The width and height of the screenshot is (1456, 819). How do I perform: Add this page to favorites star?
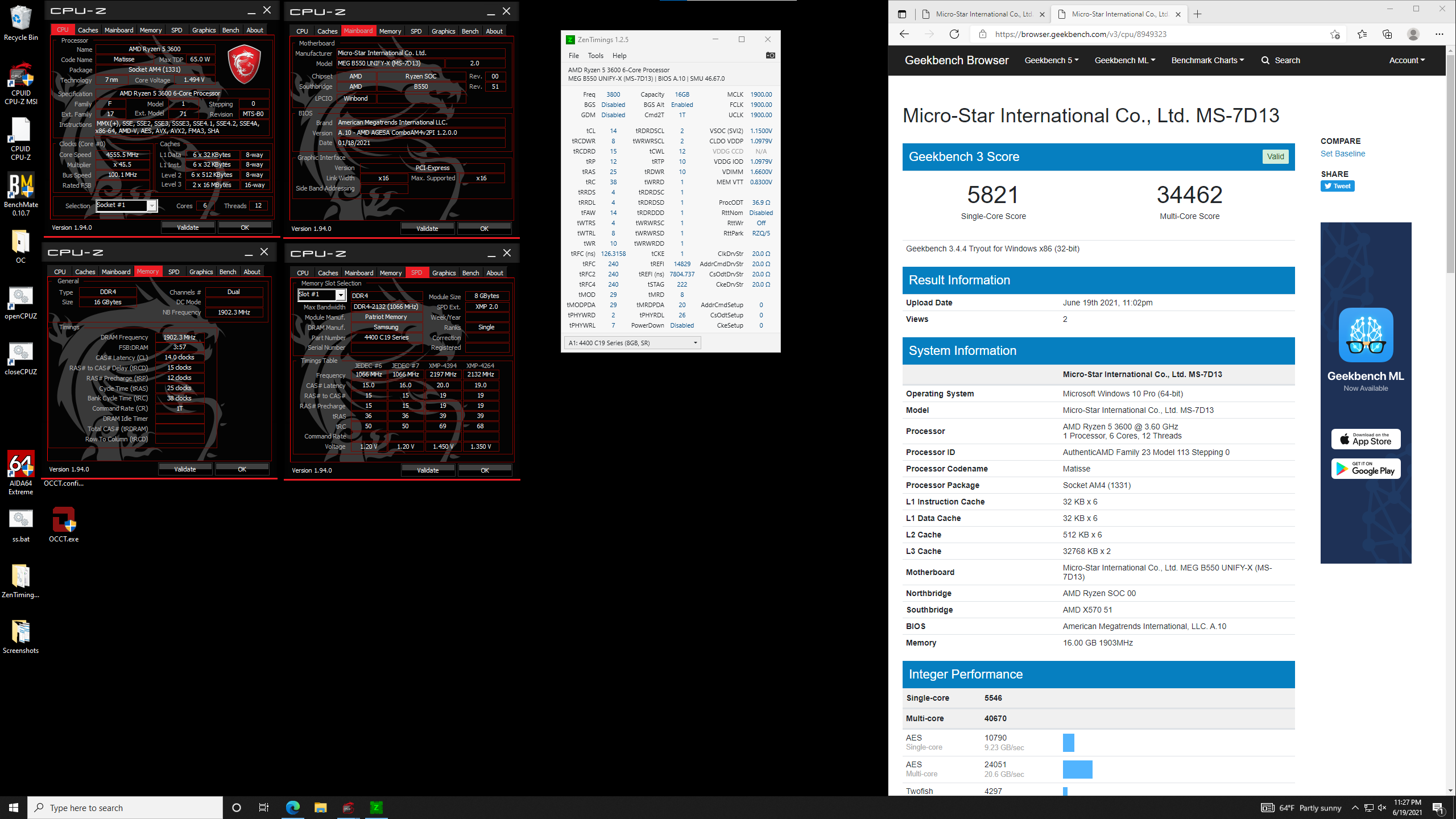(x=1335, y=34)
